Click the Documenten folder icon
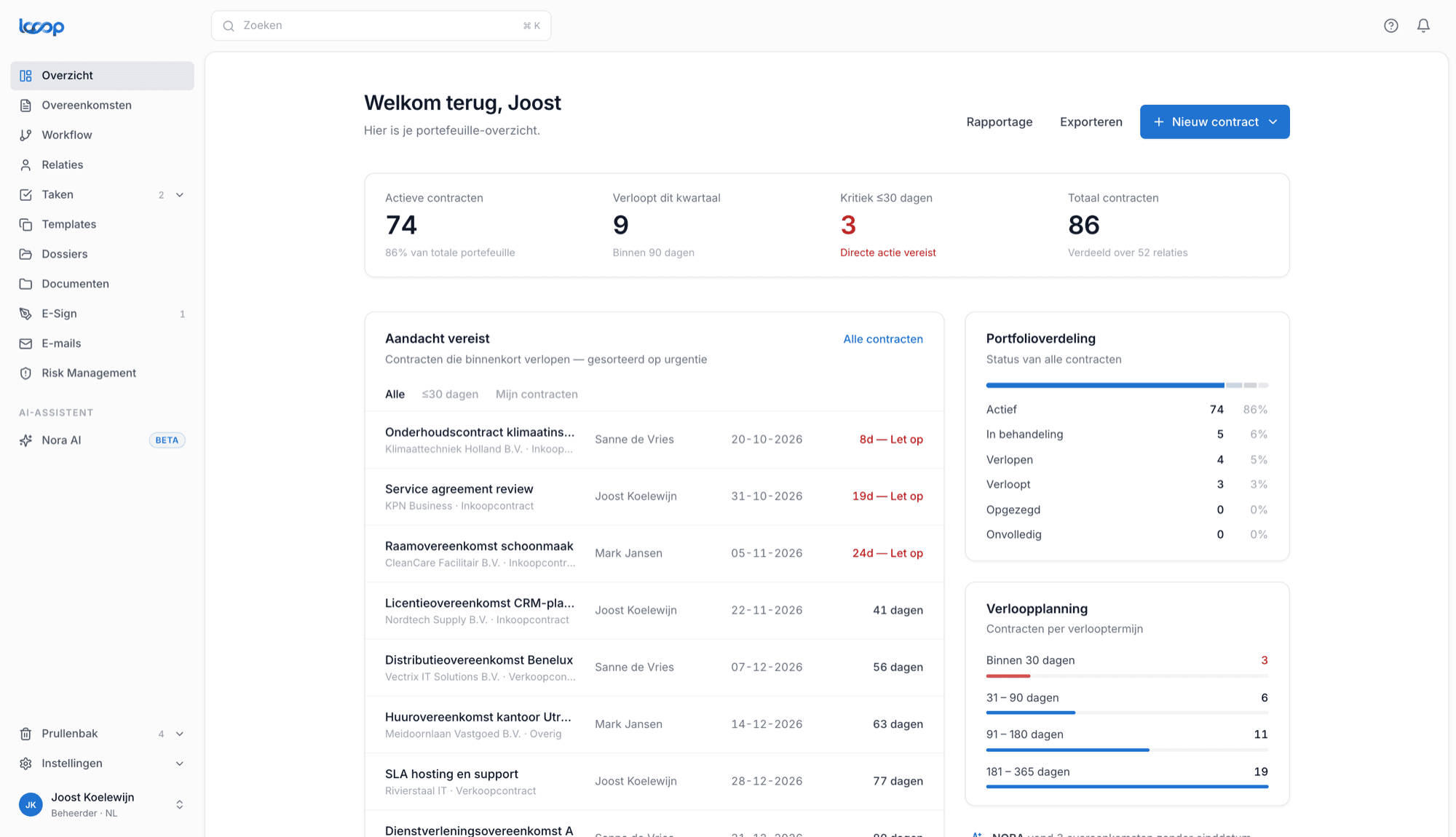 pos(25,284)
